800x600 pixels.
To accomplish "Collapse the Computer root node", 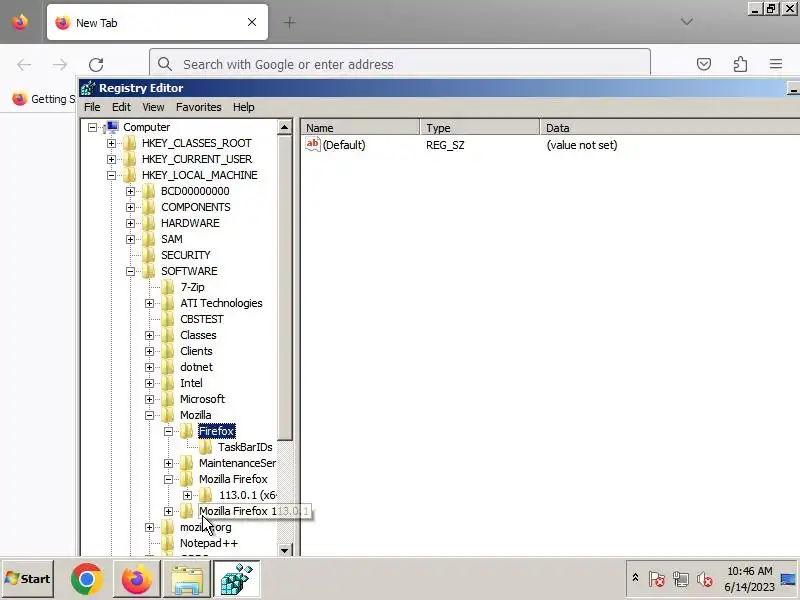I will (x=92, y=128).
